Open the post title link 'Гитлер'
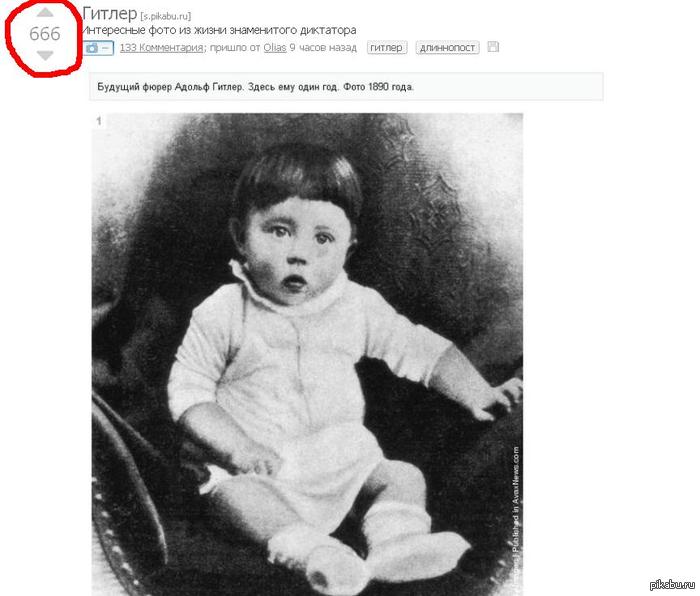This screenshot has height=596, width=700. point(110,13)
